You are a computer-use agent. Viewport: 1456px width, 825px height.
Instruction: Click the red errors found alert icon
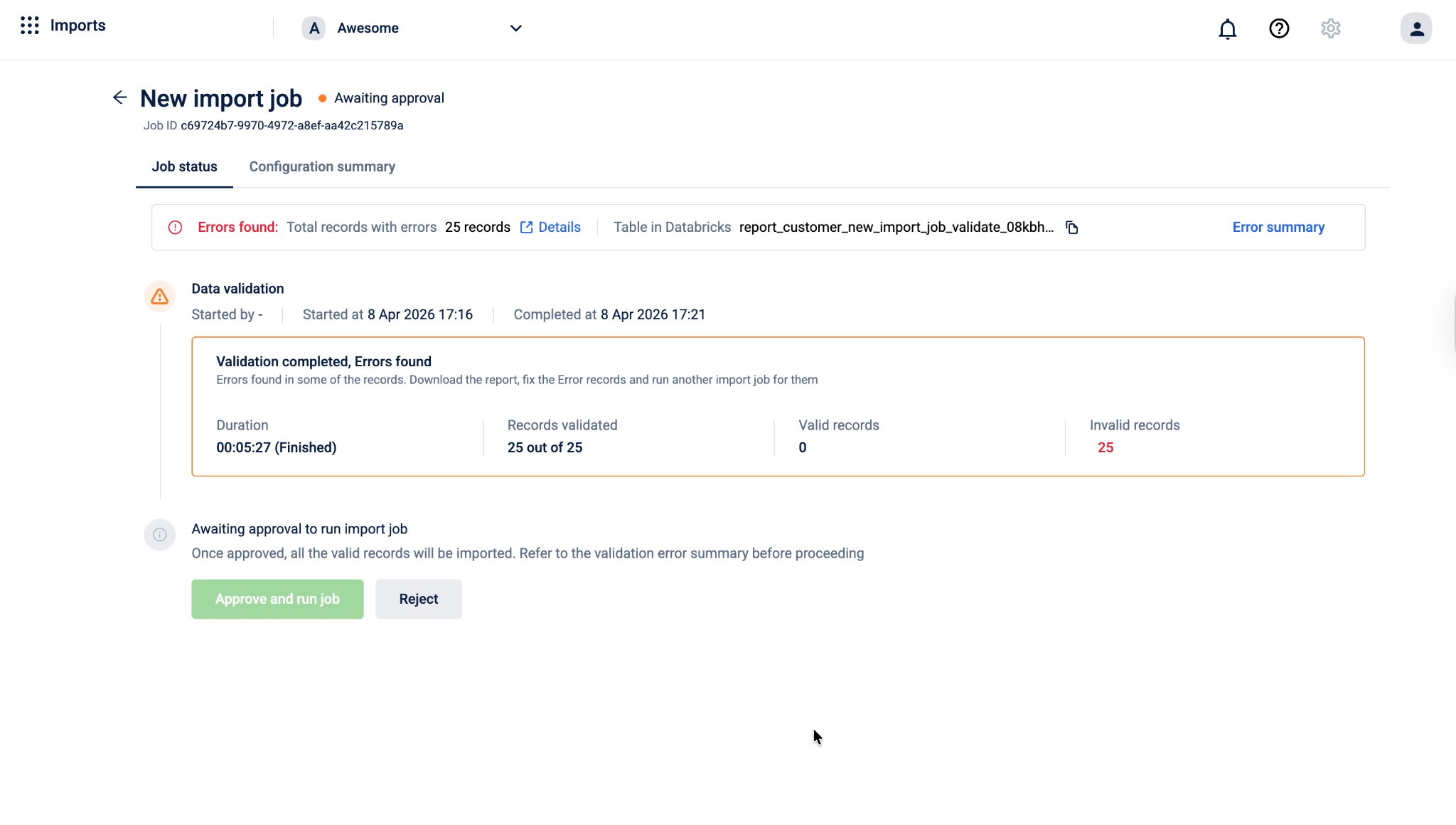coord(175,228)
